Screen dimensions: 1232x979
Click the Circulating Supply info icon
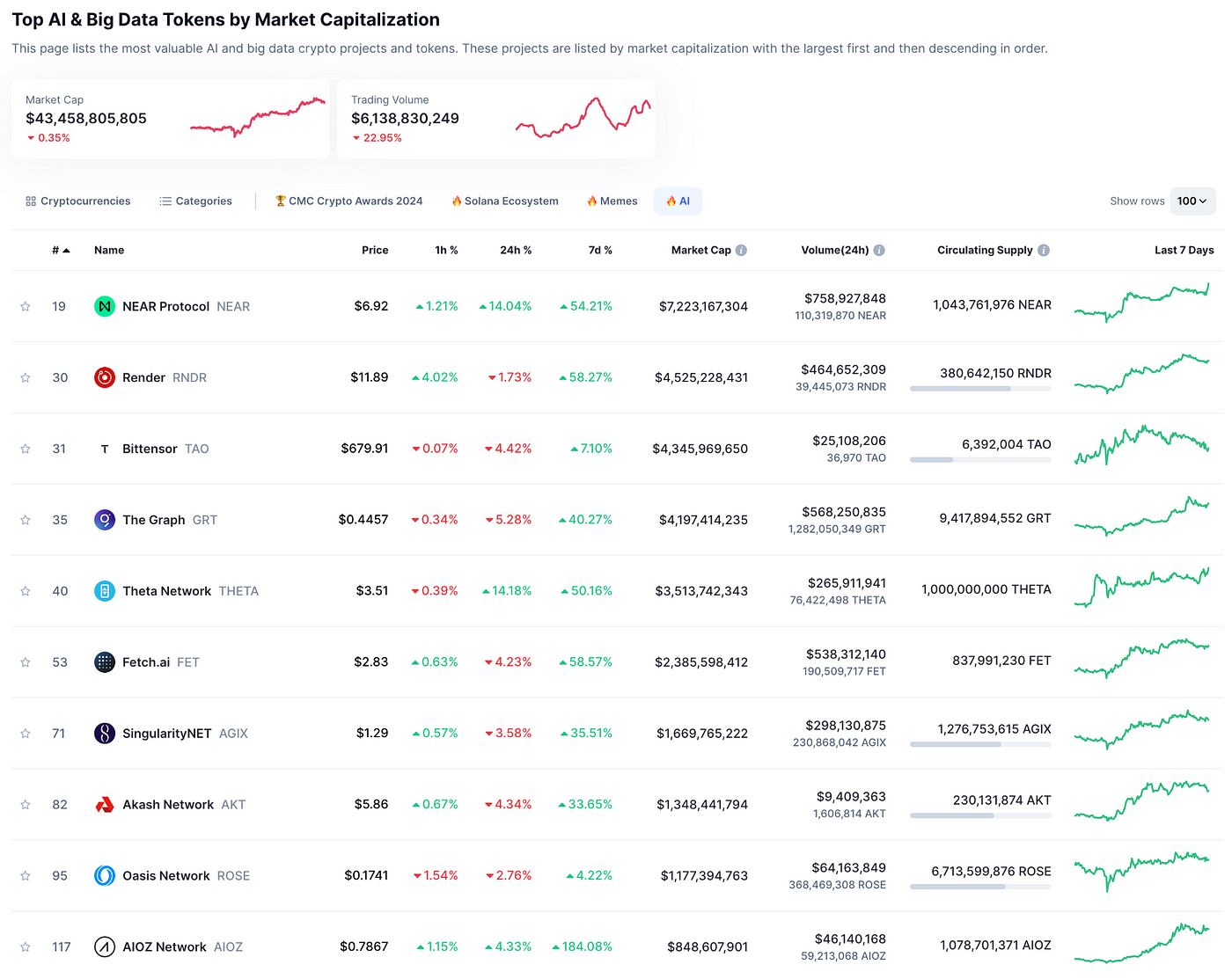[1044, 251]
